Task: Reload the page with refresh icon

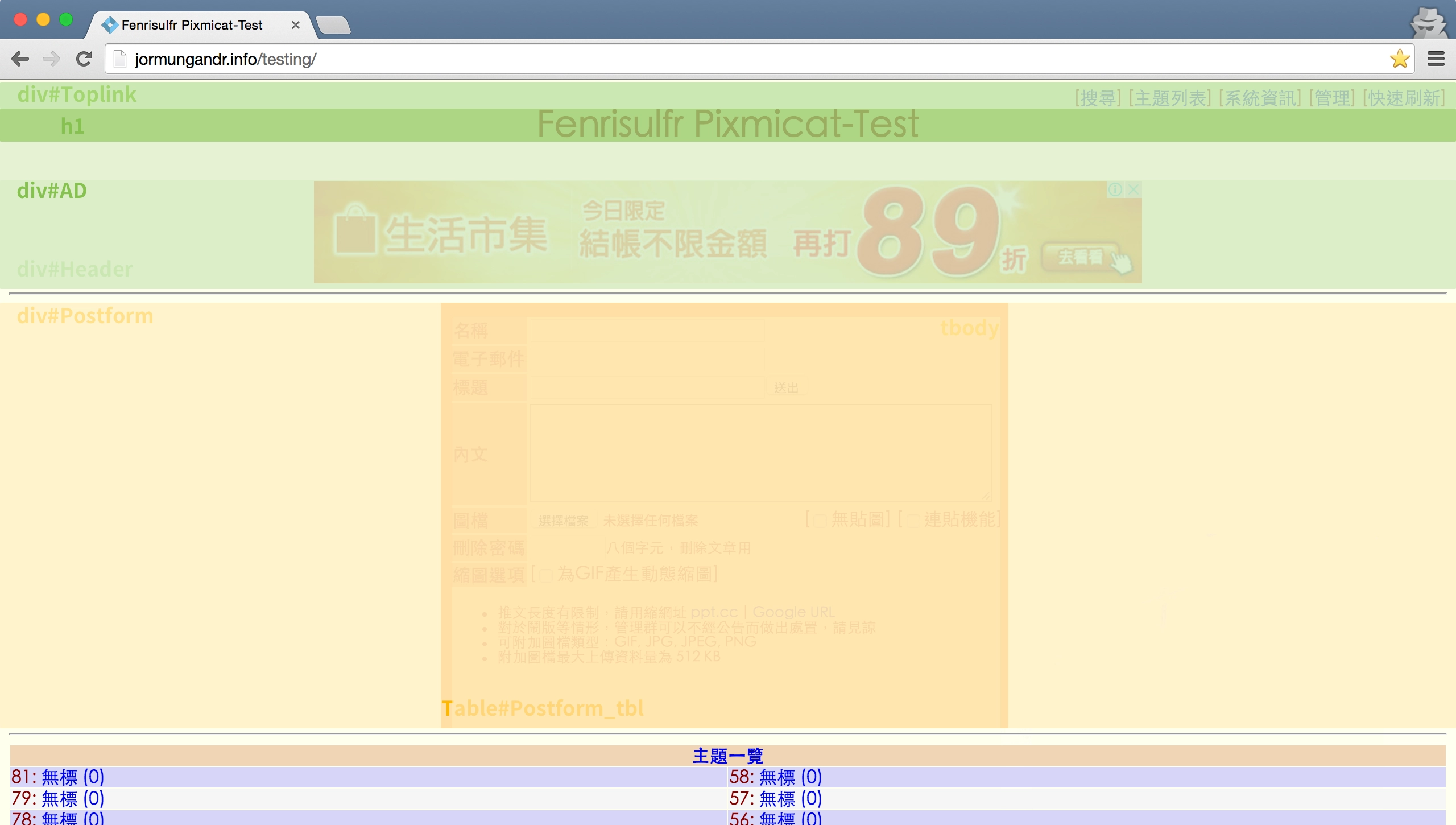Action: click(x=84, y=59)
